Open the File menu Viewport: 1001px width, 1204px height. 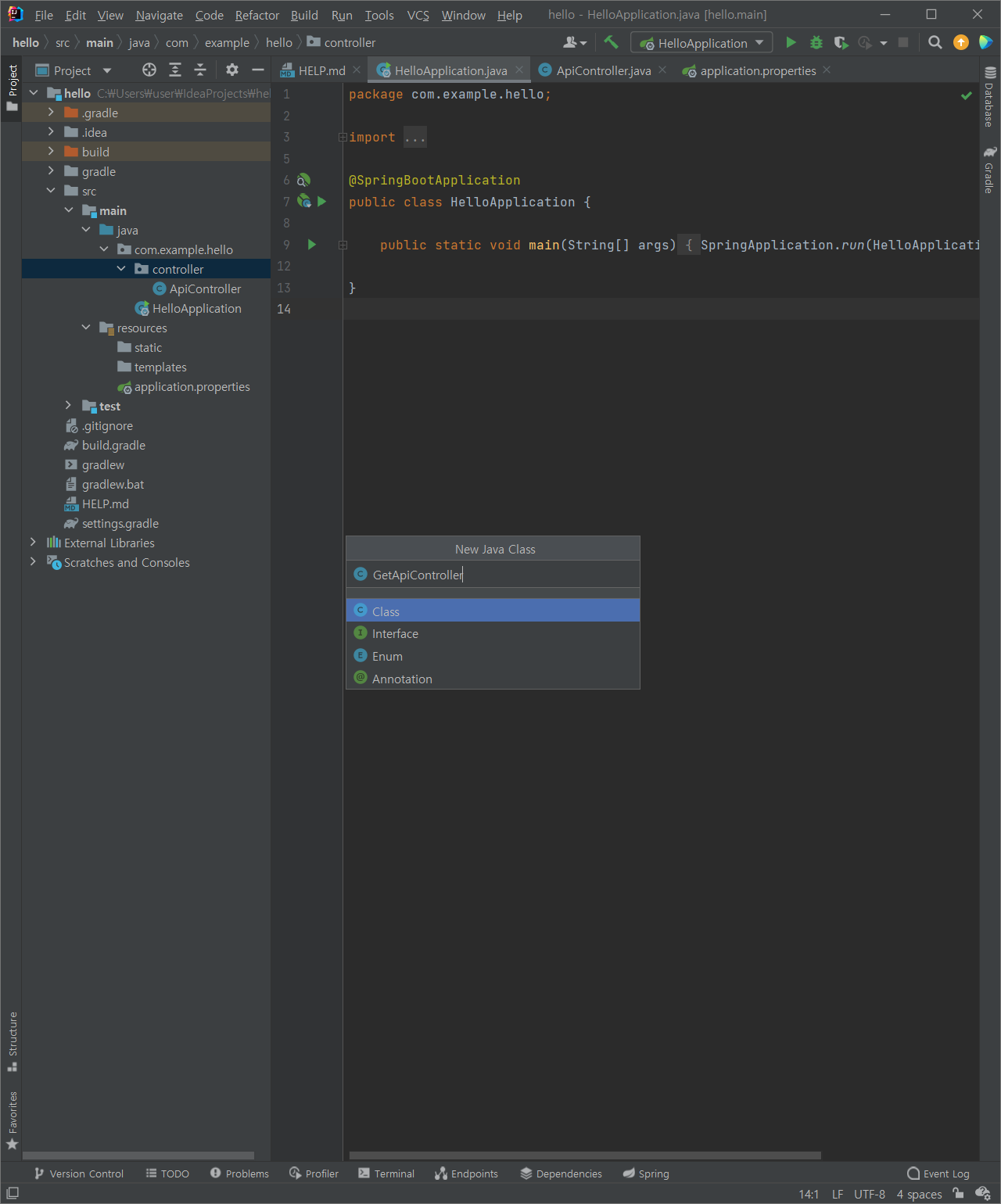point(44,15)
